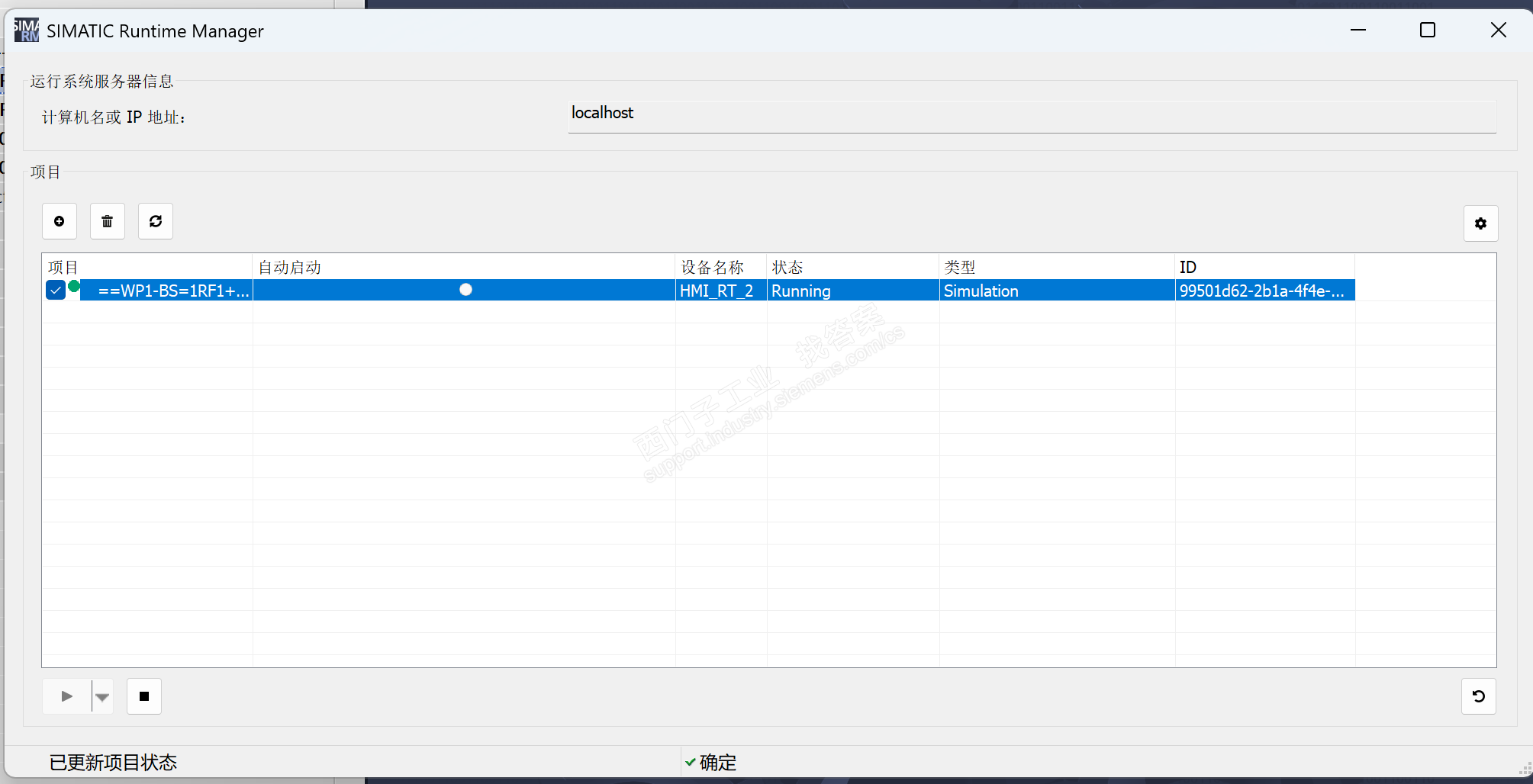
Task: Click the 自动启动 column header
Action: pos(464,267)
